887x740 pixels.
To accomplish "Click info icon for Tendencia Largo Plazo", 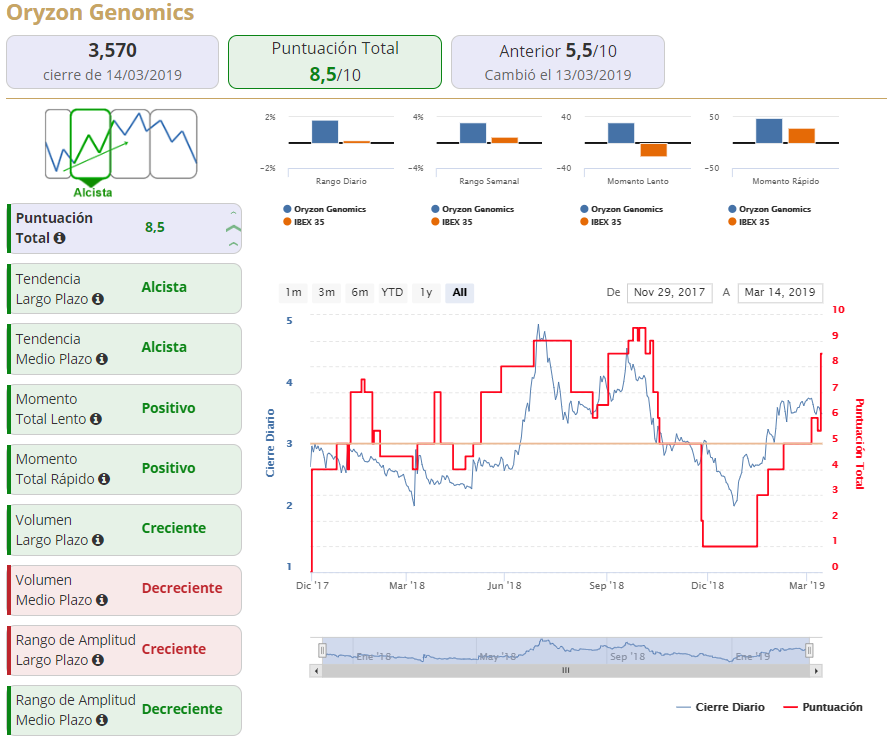I will pyautogui.click(x=98, y=299).
